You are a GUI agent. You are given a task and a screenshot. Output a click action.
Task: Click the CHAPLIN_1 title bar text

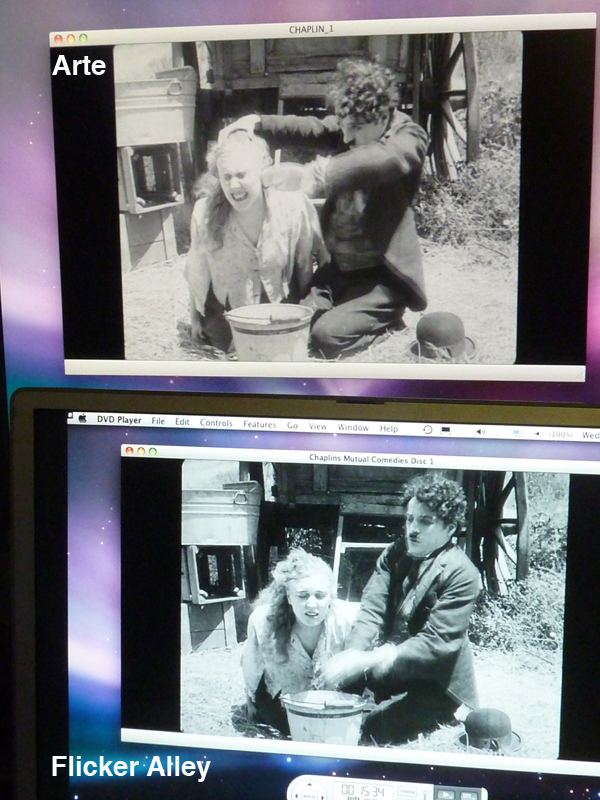[311, 29]
